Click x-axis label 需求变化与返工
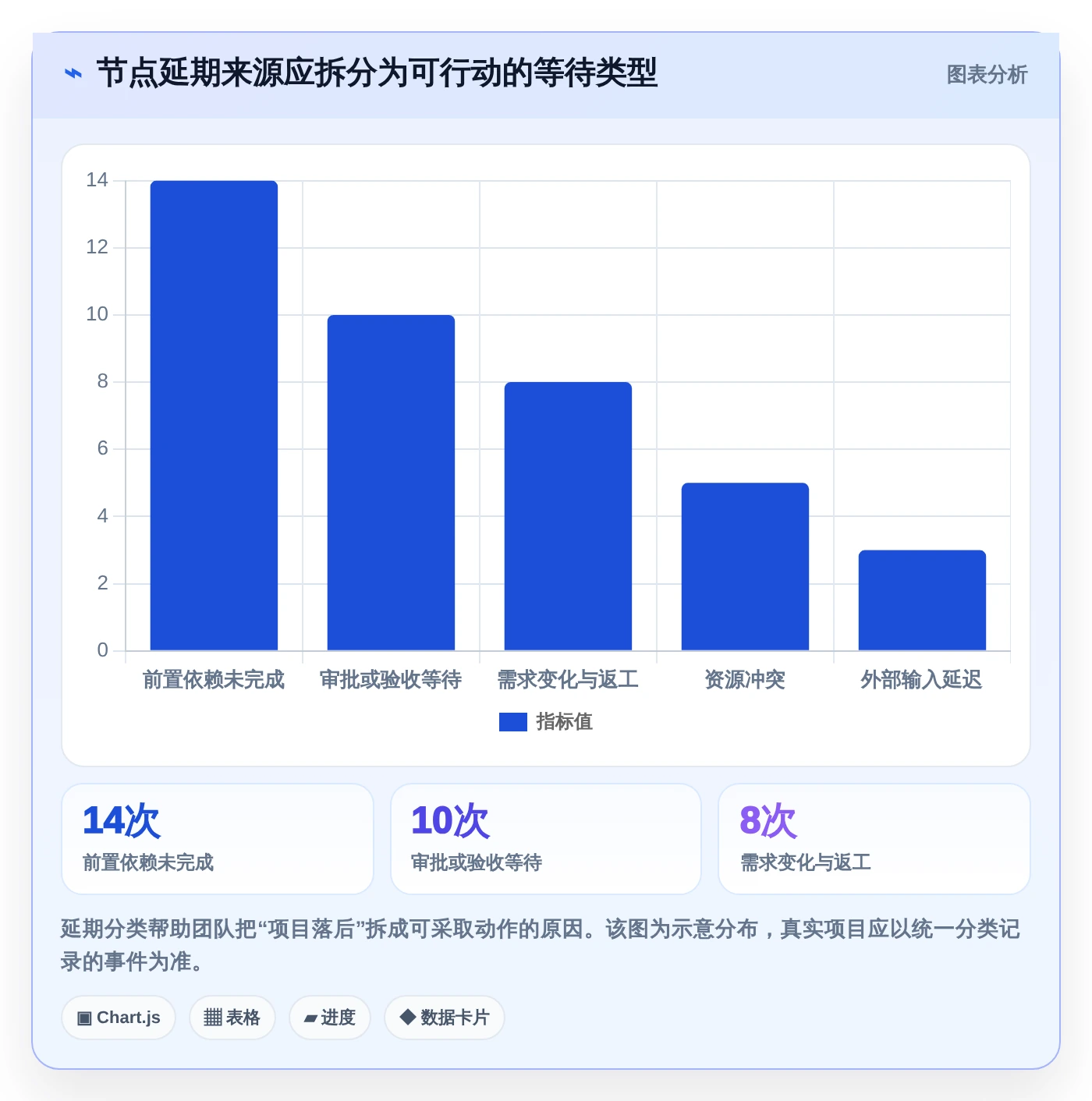 [568, 680]
